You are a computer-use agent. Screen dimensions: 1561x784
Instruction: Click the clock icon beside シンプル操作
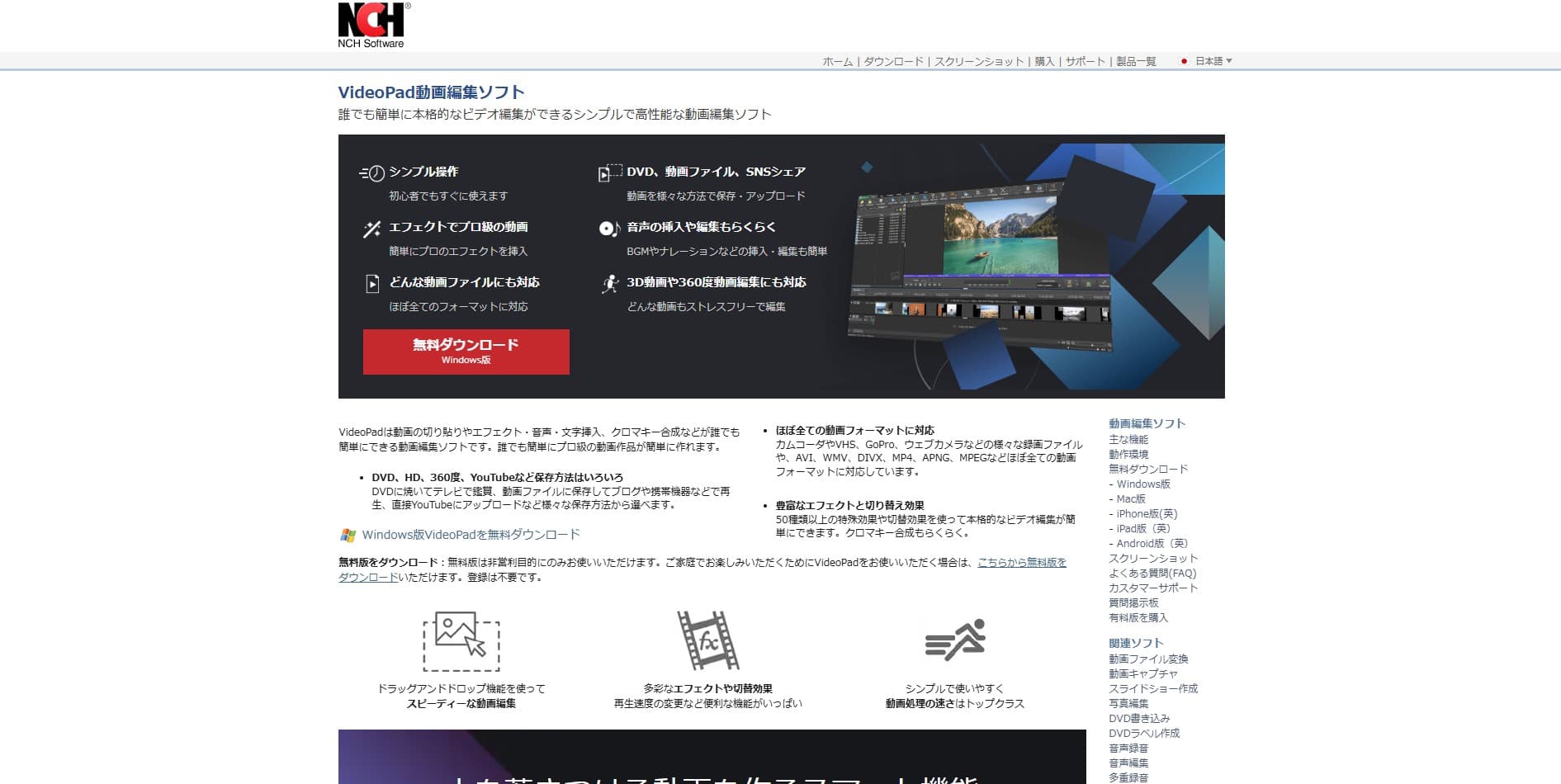pyautogui.click(x=371, y=172)
